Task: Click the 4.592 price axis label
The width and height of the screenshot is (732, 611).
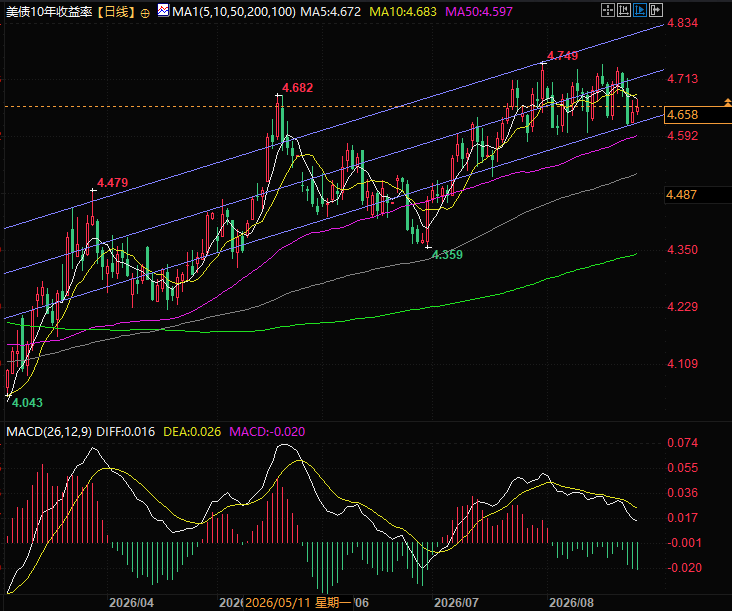Action: (x=683, y=136)
